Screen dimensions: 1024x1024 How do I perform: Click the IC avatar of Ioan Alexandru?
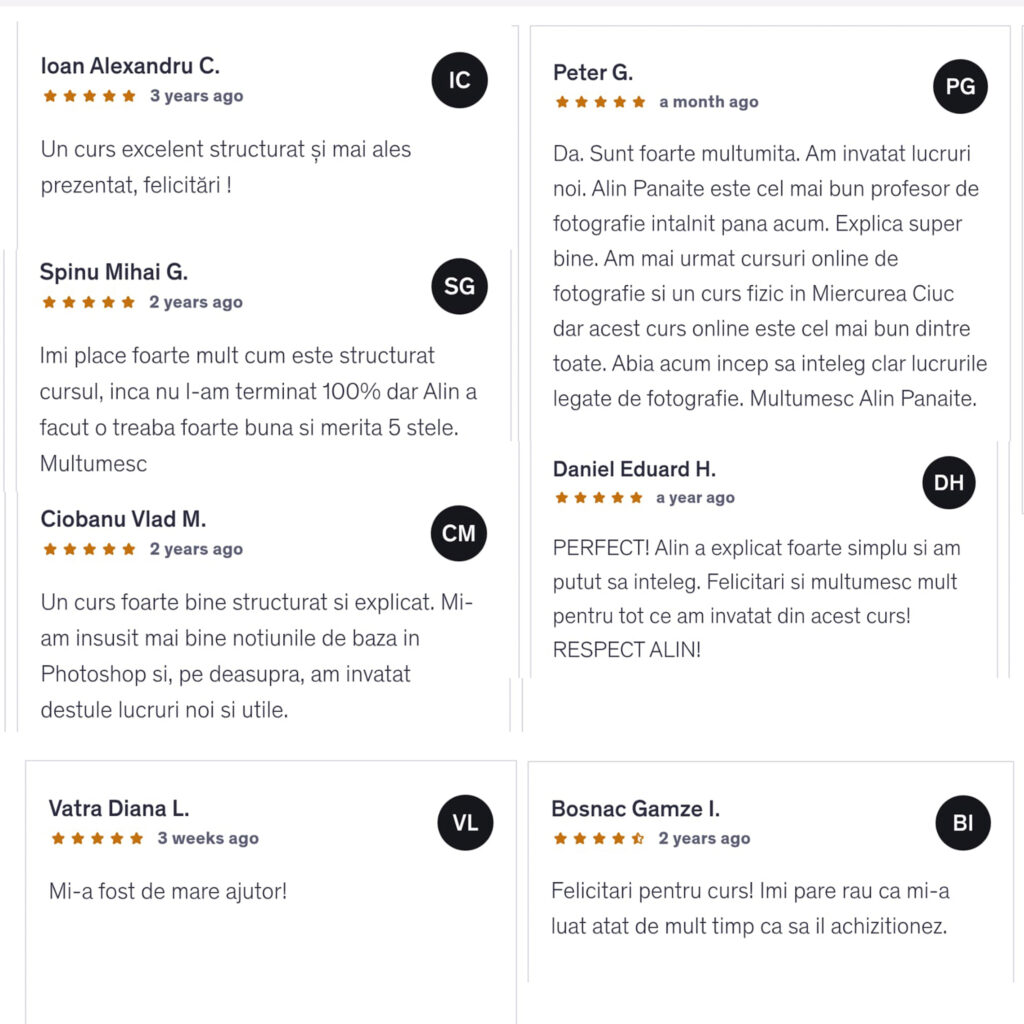click(x=459, y=80)
